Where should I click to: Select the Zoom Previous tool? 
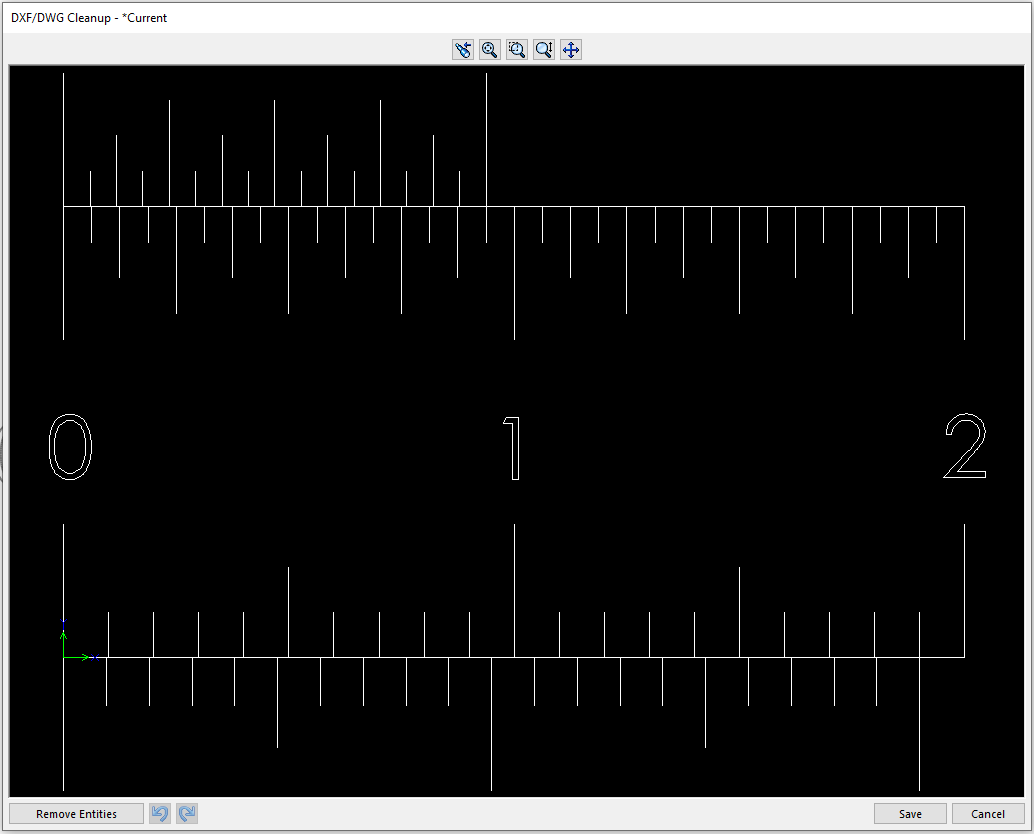462,49
